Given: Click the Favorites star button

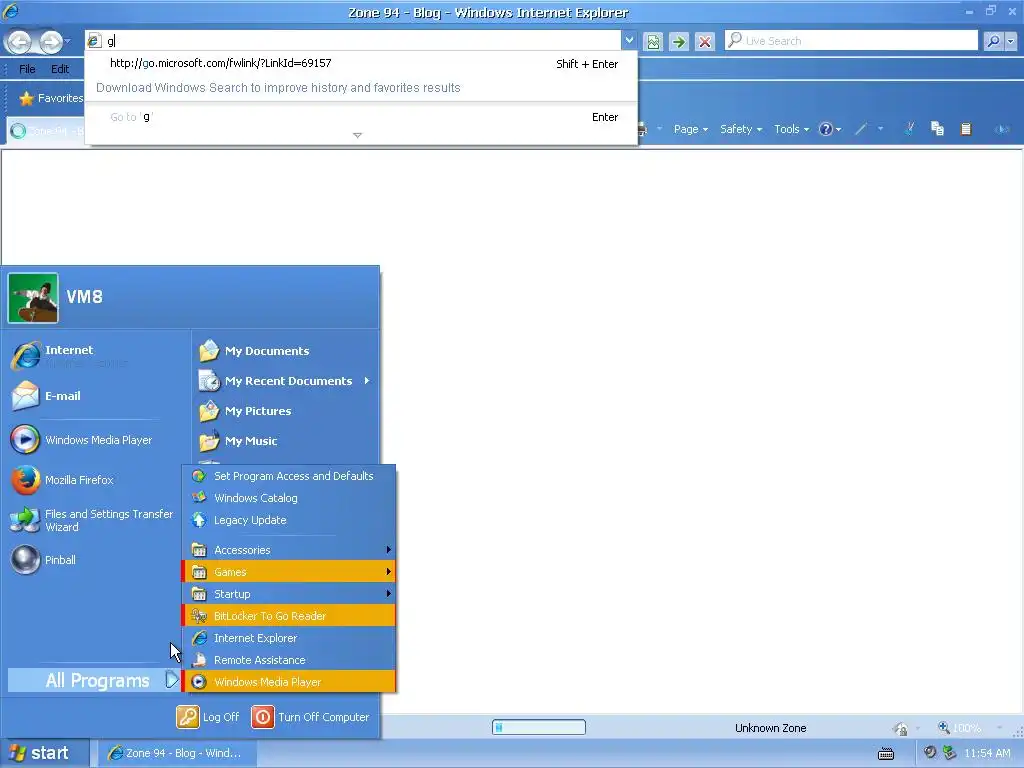Looking at the screenshot, I should (51, 98).
